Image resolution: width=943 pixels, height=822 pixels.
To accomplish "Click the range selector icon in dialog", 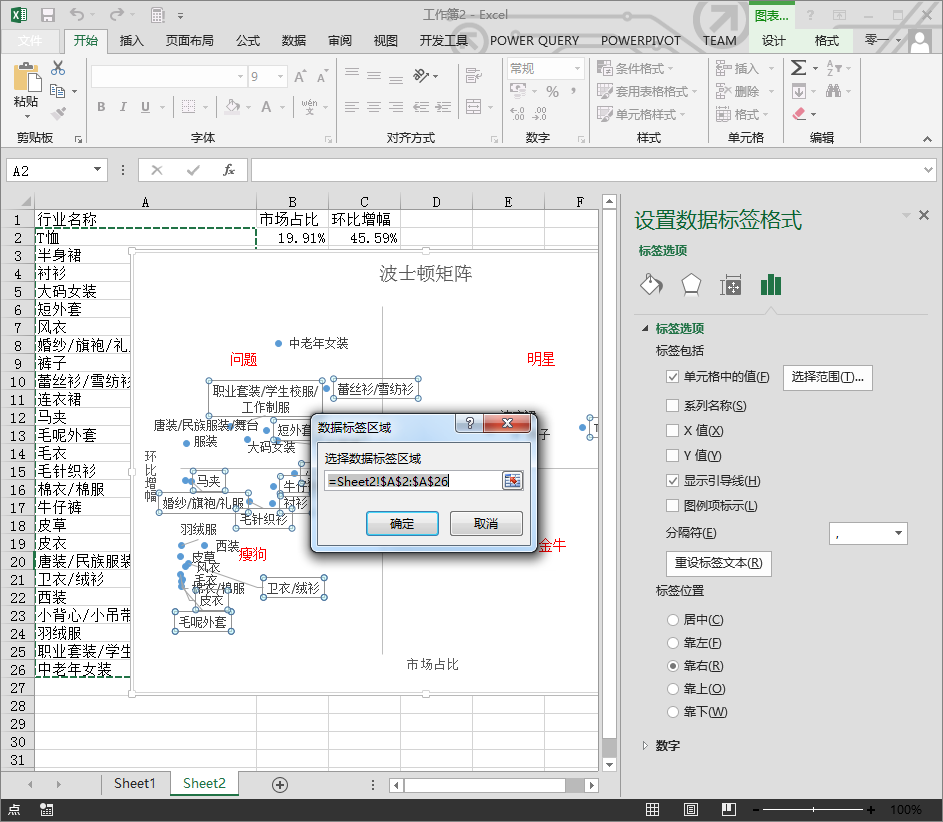I will [512, 481].
